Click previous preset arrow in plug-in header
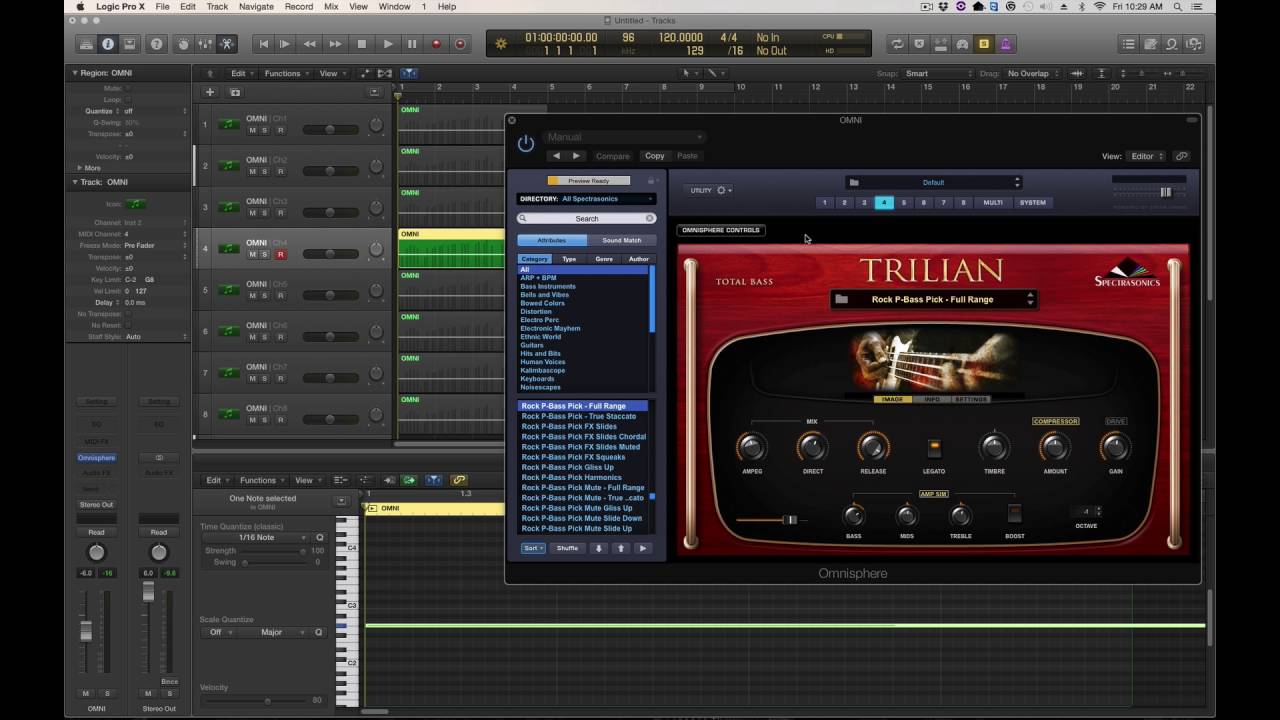This screenshot has height=720, width=1280. pos(557,156)
